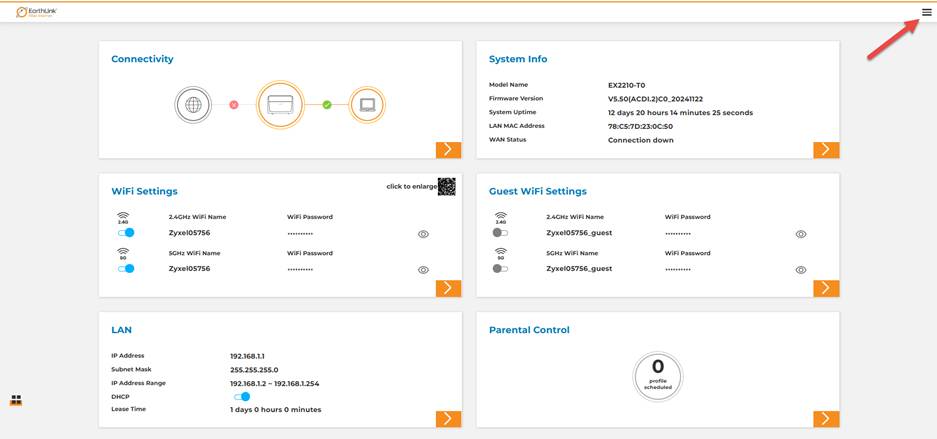
Task: Click the LAN card title
Action: [x=121, y=330]
